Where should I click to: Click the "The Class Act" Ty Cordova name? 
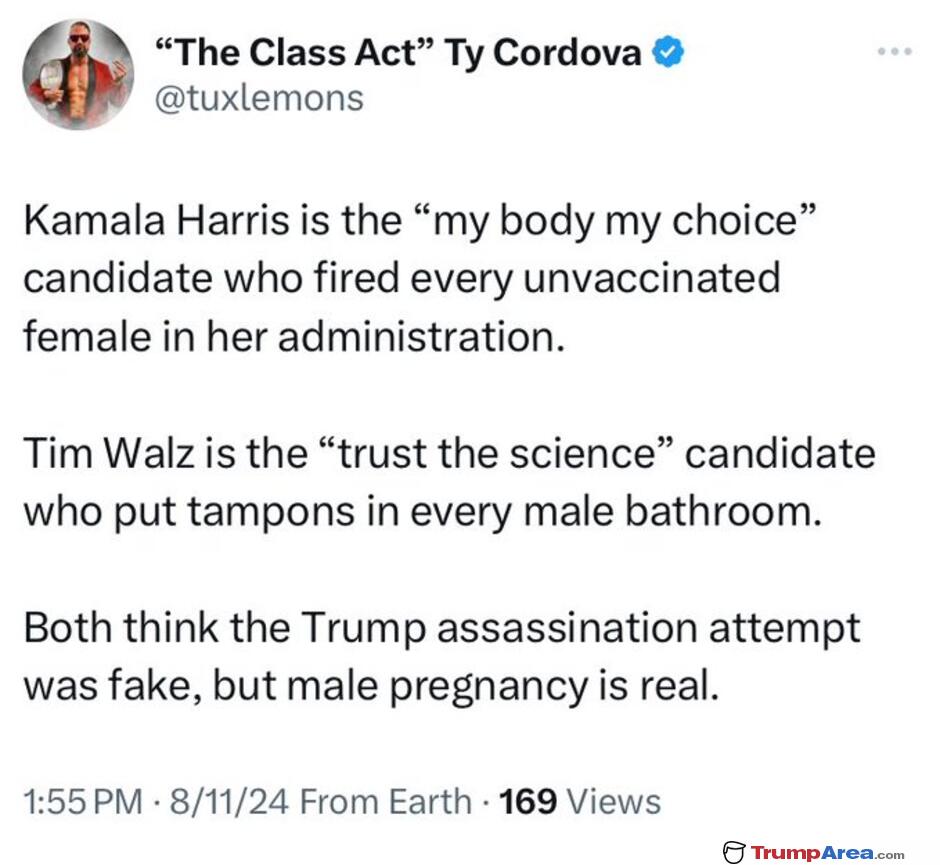pyautogui.click(x=399, y=53)
